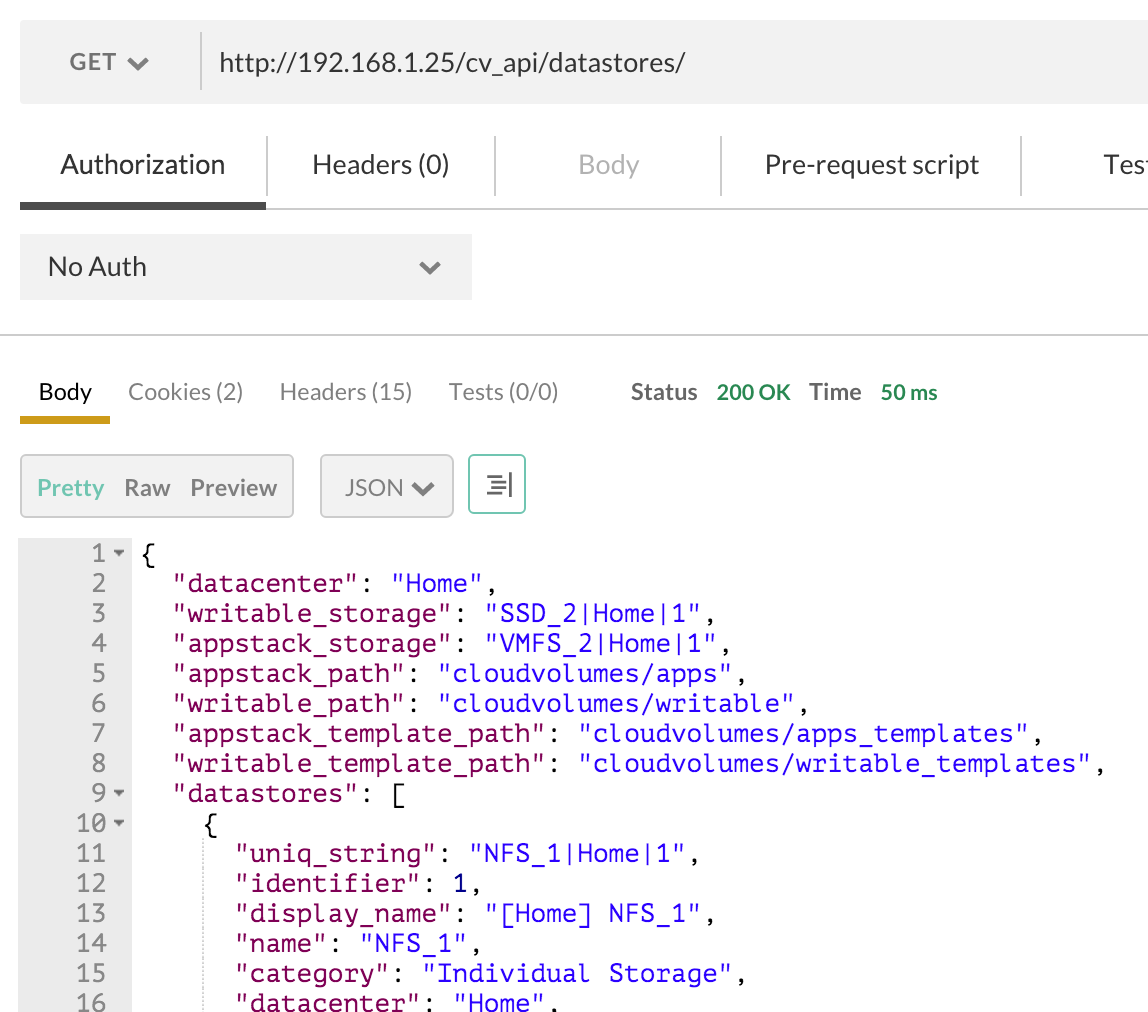View the Cookies (2) response tab

(185, 392)
